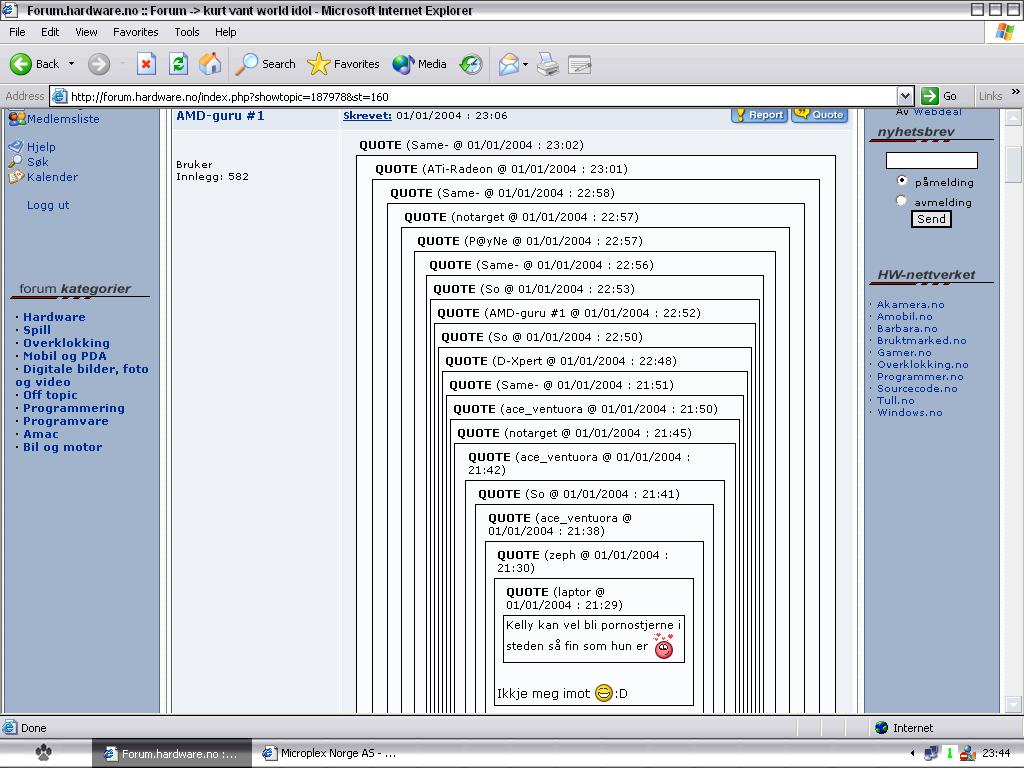Open the History toolbar icon
The height and width of the screenshot is (768, 1024).
tap(470, 64)
